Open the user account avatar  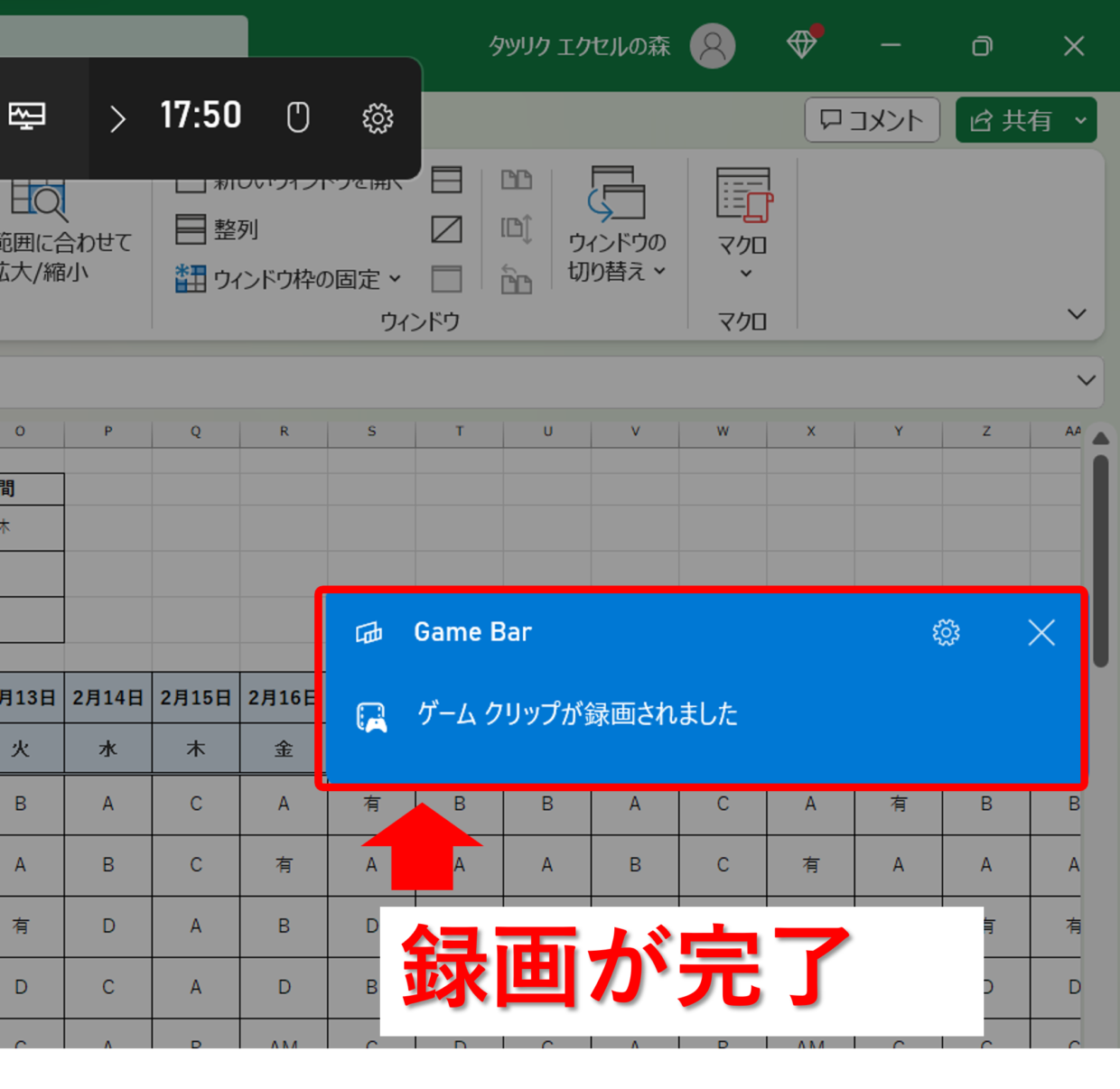click(713, 45)
